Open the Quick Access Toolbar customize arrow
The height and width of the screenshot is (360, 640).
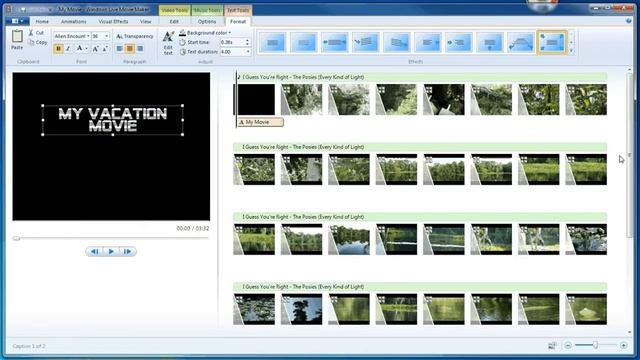(x=50, y=9)
